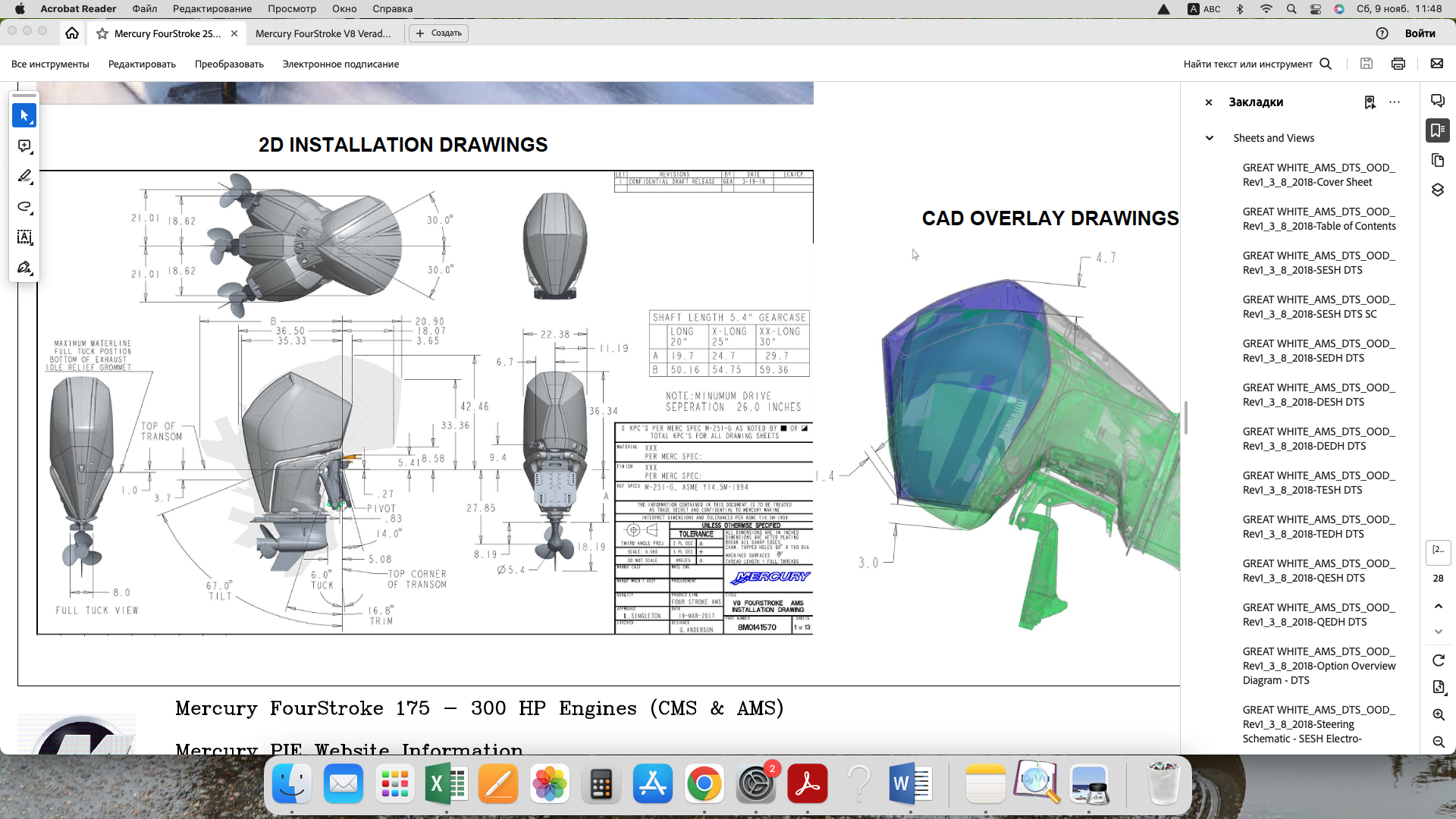The height and width of the screenshot is (819, 1456).
Task: Open the TESH DTS bookmark
Action: point(1319,483)
